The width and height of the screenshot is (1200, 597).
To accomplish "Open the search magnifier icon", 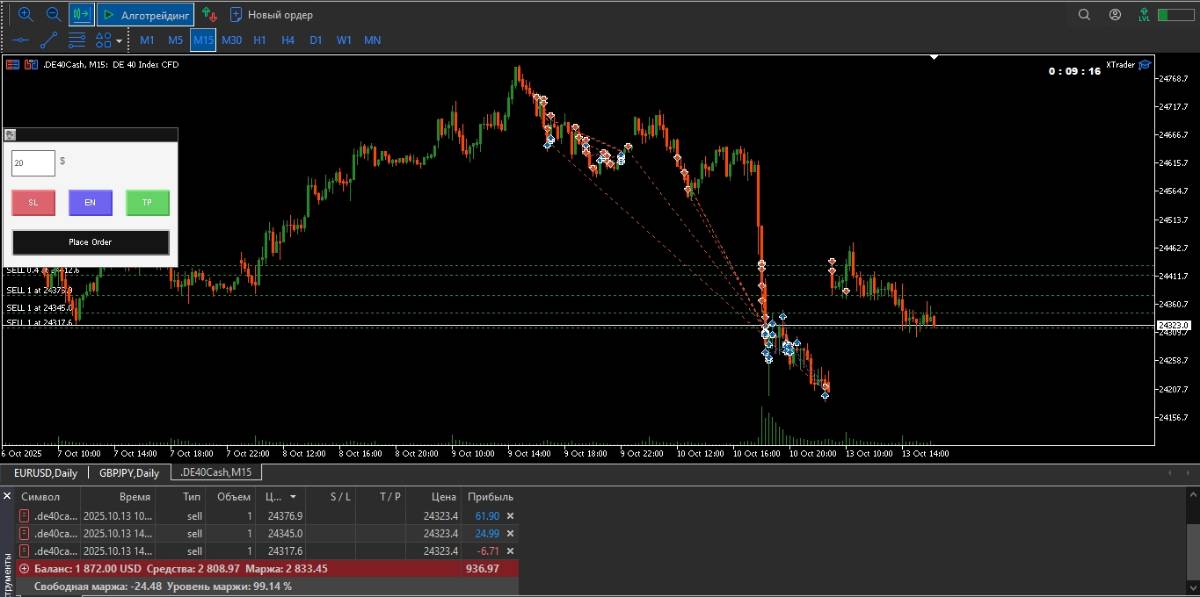I will click(x=1085, y=15).
